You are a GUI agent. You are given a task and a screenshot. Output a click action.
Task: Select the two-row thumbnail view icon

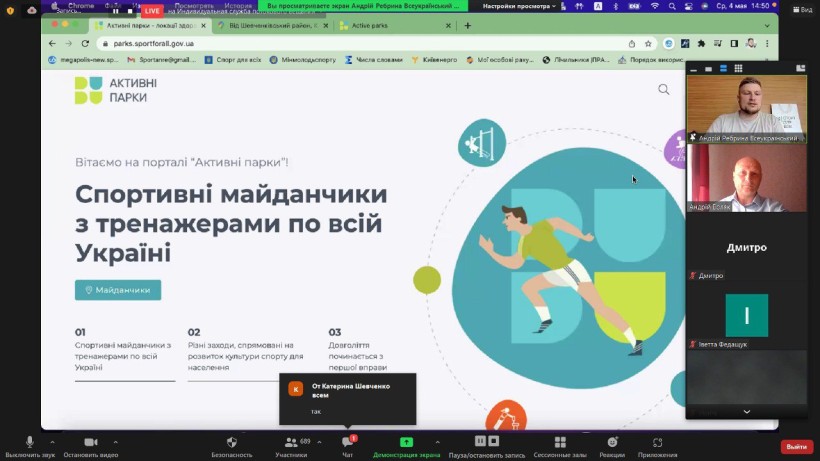click(x=723, y=68)
